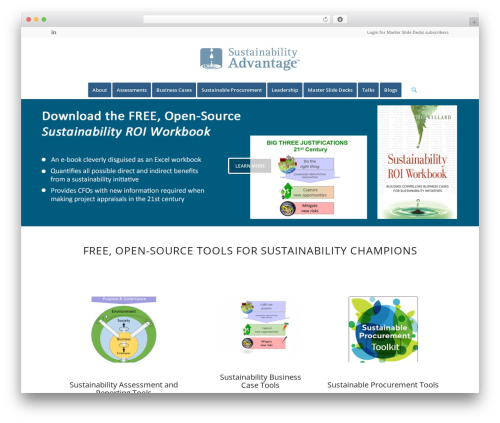500x423 pixels.
Task: Open the Business Cases menu
Action: click(x=174, y=90)
